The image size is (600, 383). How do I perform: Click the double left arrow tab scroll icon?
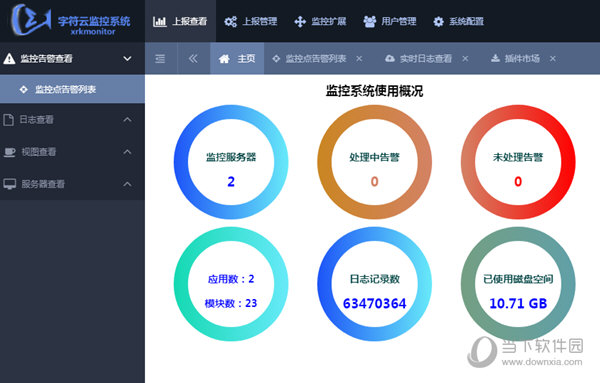(x=193, y=59)
